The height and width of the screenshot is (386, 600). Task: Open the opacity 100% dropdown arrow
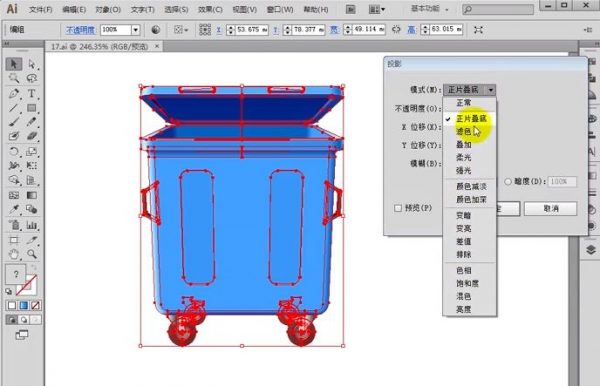[x=135, y=29]
